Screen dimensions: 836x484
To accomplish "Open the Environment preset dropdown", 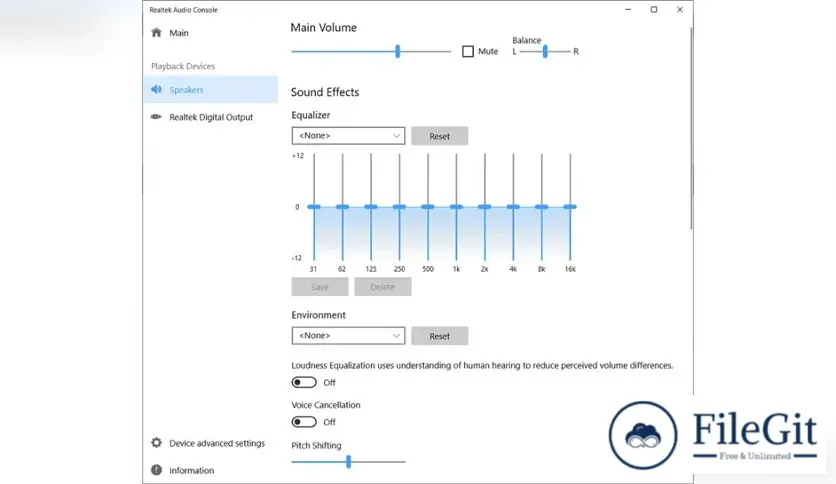I will pos(348,335).
